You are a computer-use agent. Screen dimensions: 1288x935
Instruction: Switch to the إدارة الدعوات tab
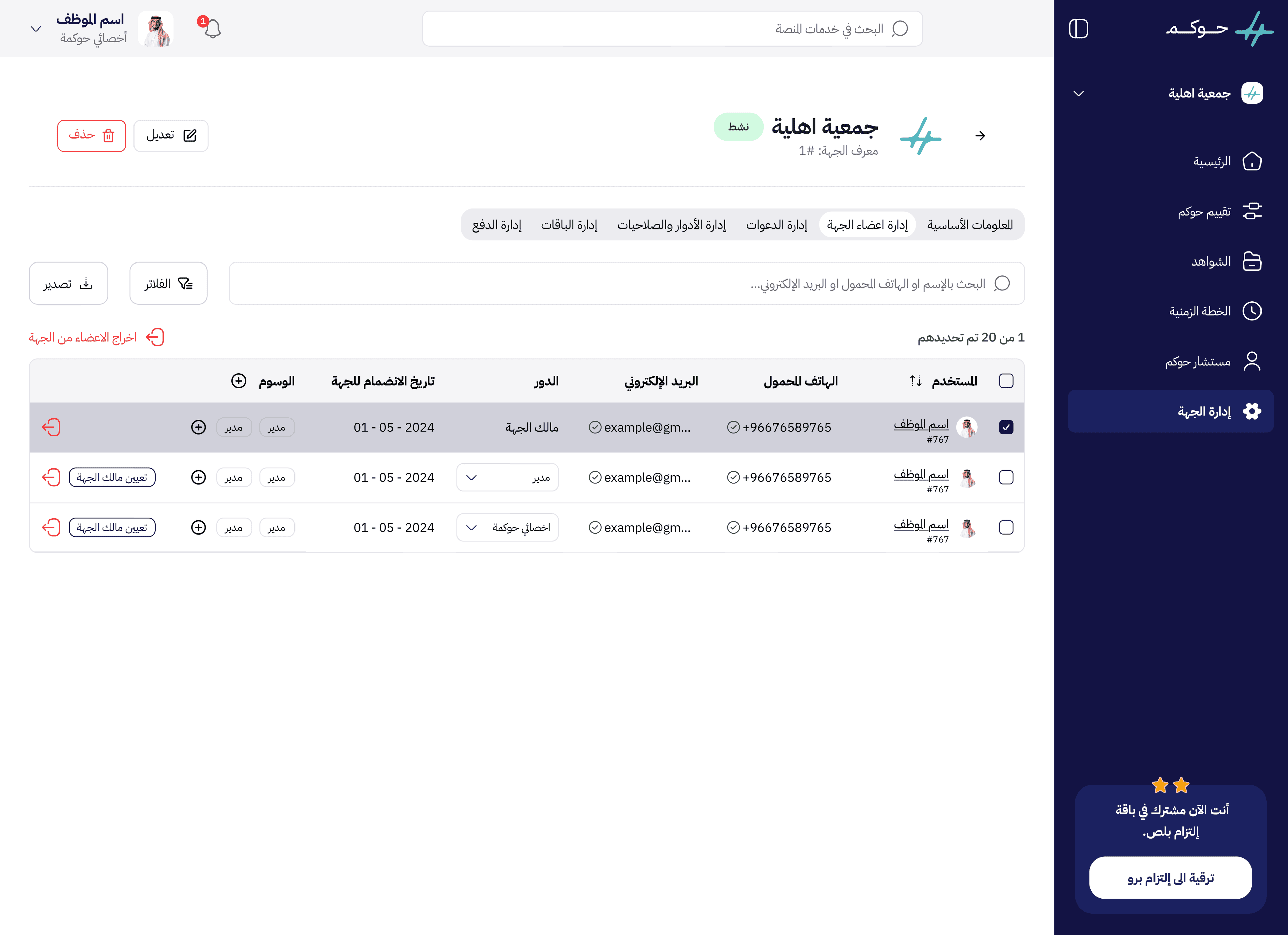tap(777, 224)
